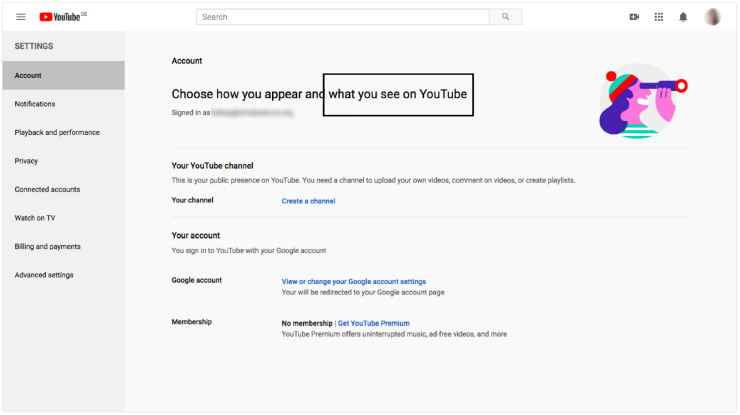
Task: Click the search magnifier button
Action: (505, 17)
